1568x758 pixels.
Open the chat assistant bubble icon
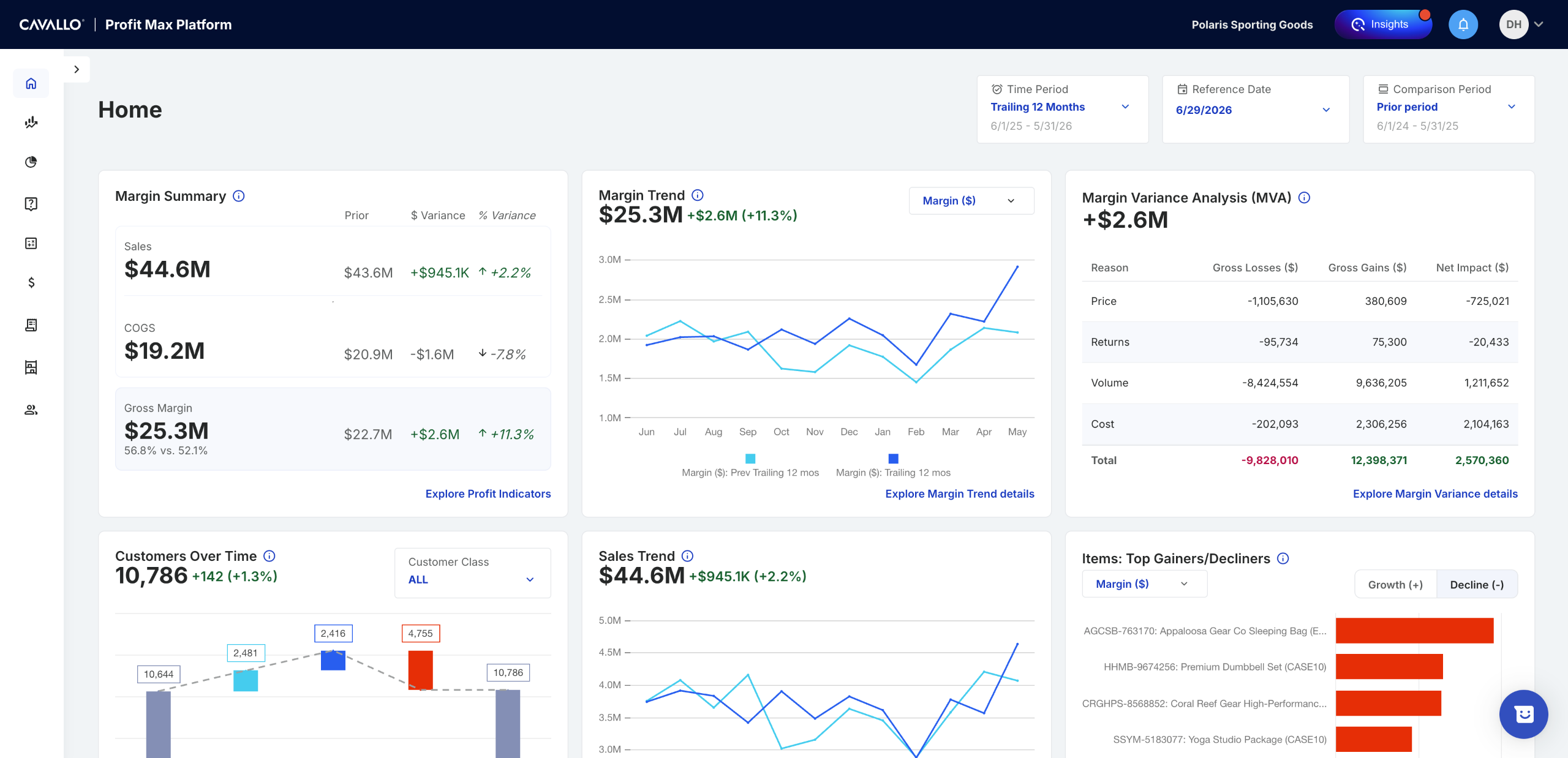tap(1523, 714)
